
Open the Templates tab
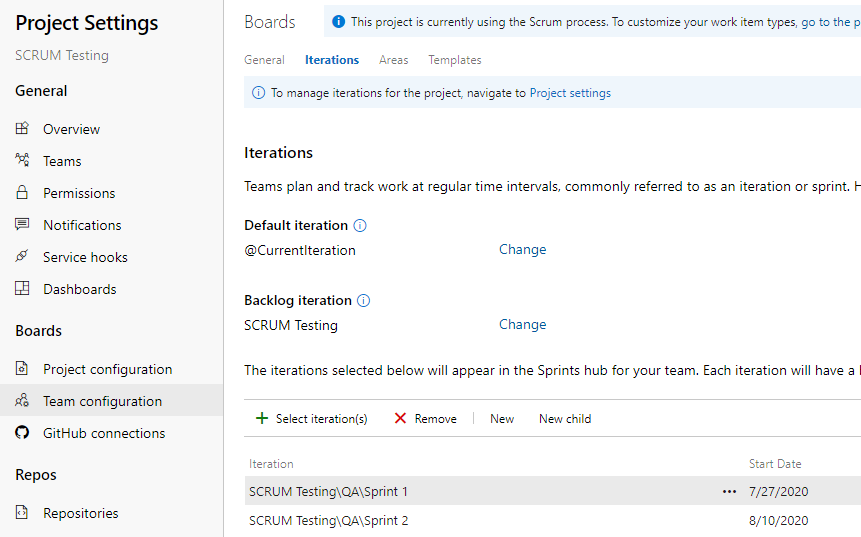[455, 60]
